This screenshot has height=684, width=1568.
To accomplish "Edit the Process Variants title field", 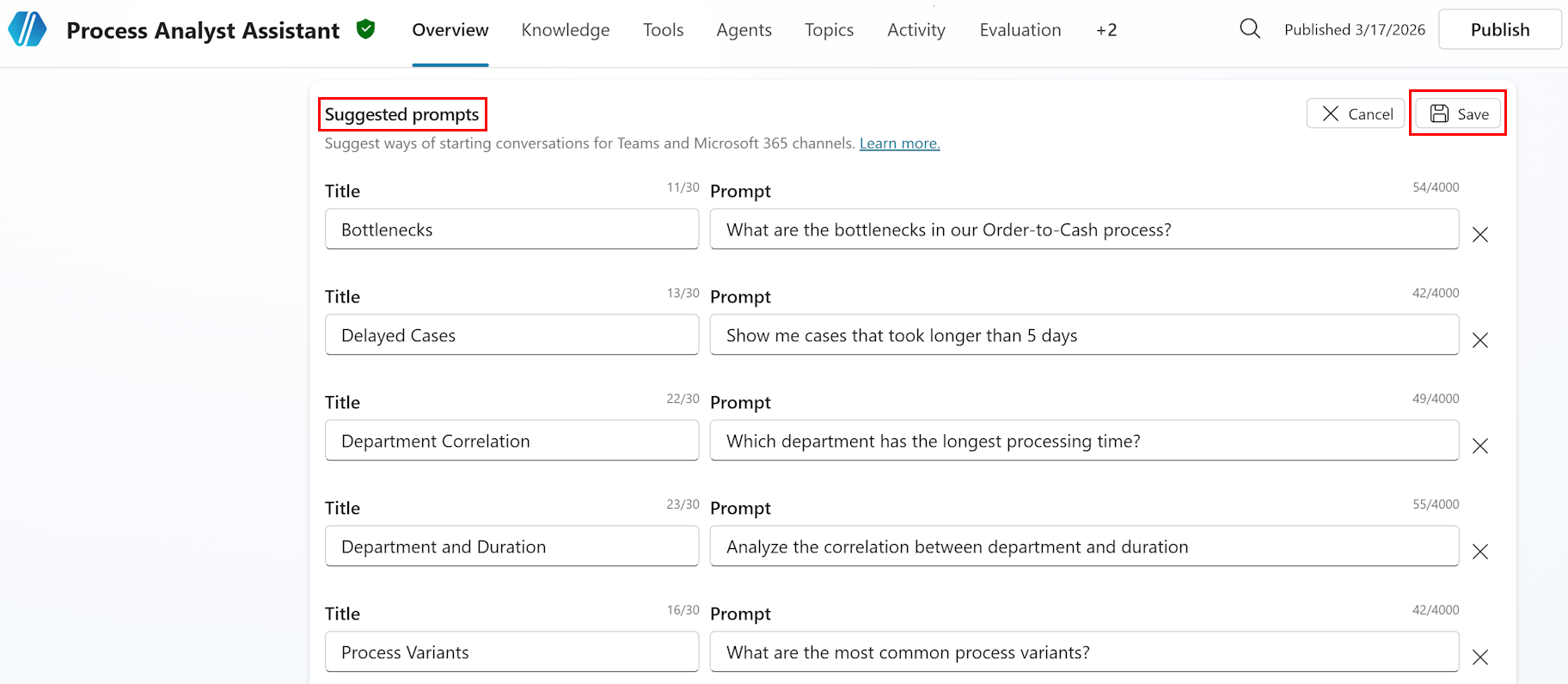I will [511, 652].
